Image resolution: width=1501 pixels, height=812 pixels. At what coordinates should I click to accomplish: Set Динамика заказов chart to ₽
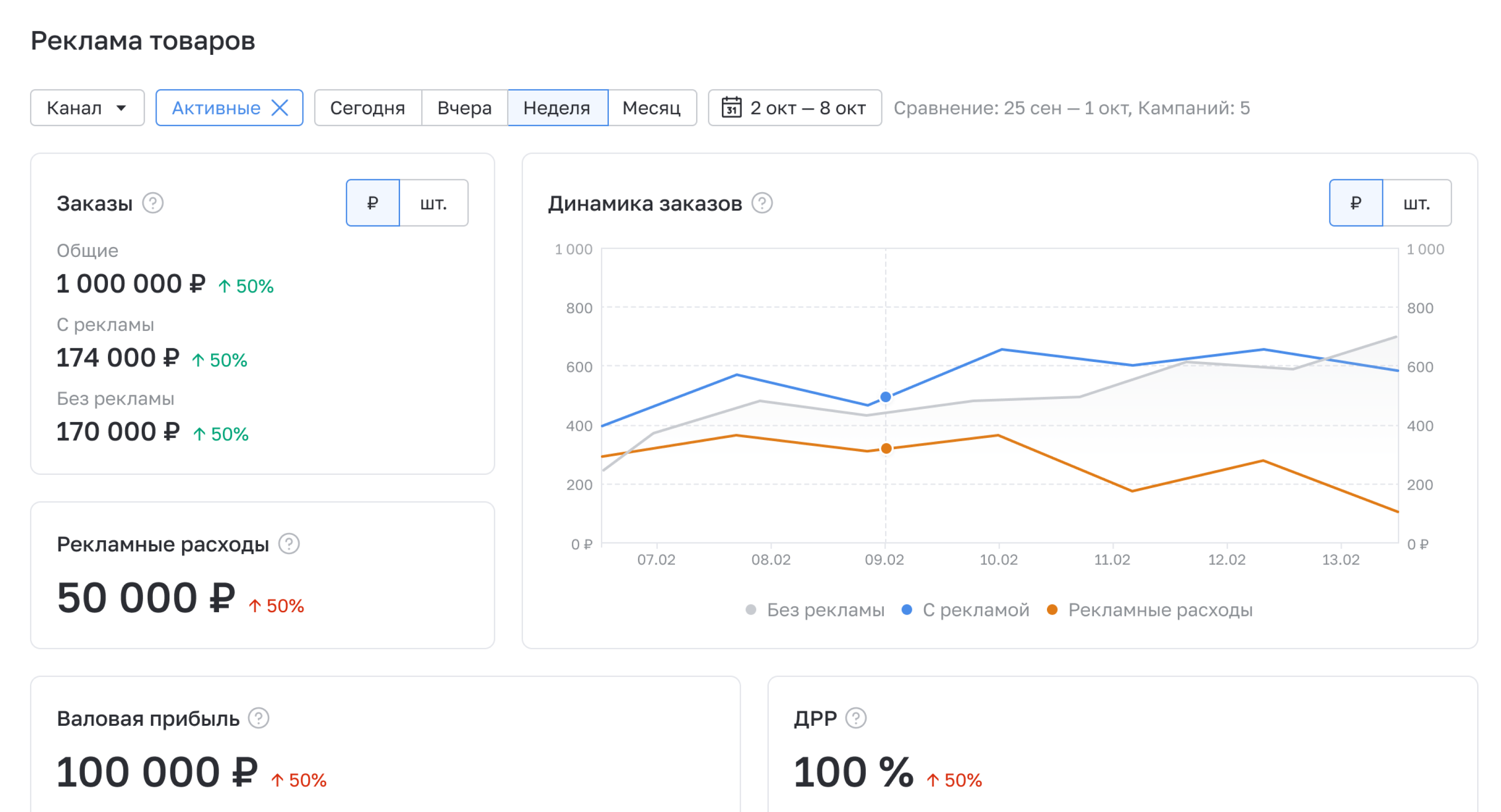pyautogui.click(x=1355, y=203)
